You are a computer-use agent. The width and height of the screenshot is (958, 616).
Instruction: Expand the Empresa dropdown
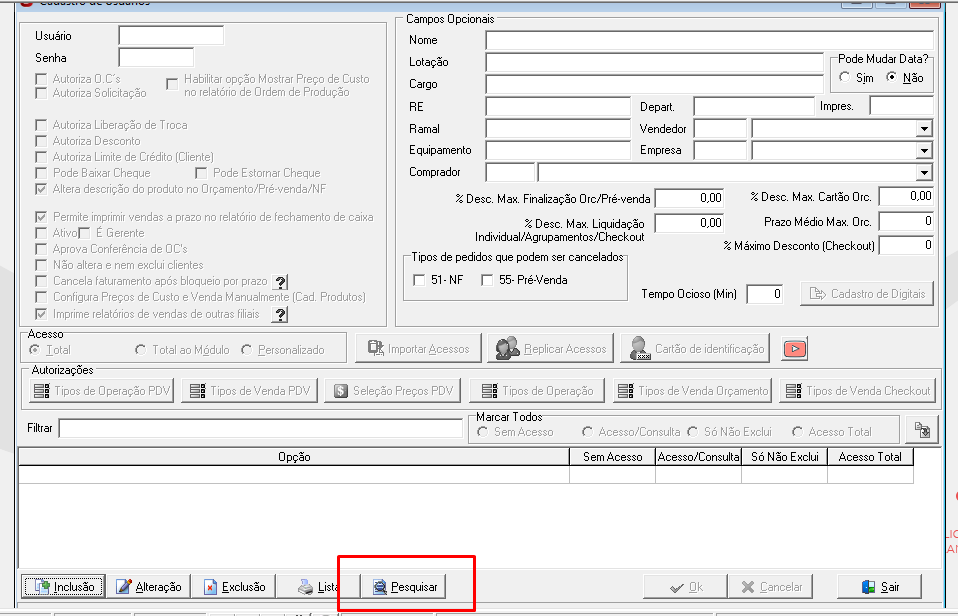[x=924, y=151]
